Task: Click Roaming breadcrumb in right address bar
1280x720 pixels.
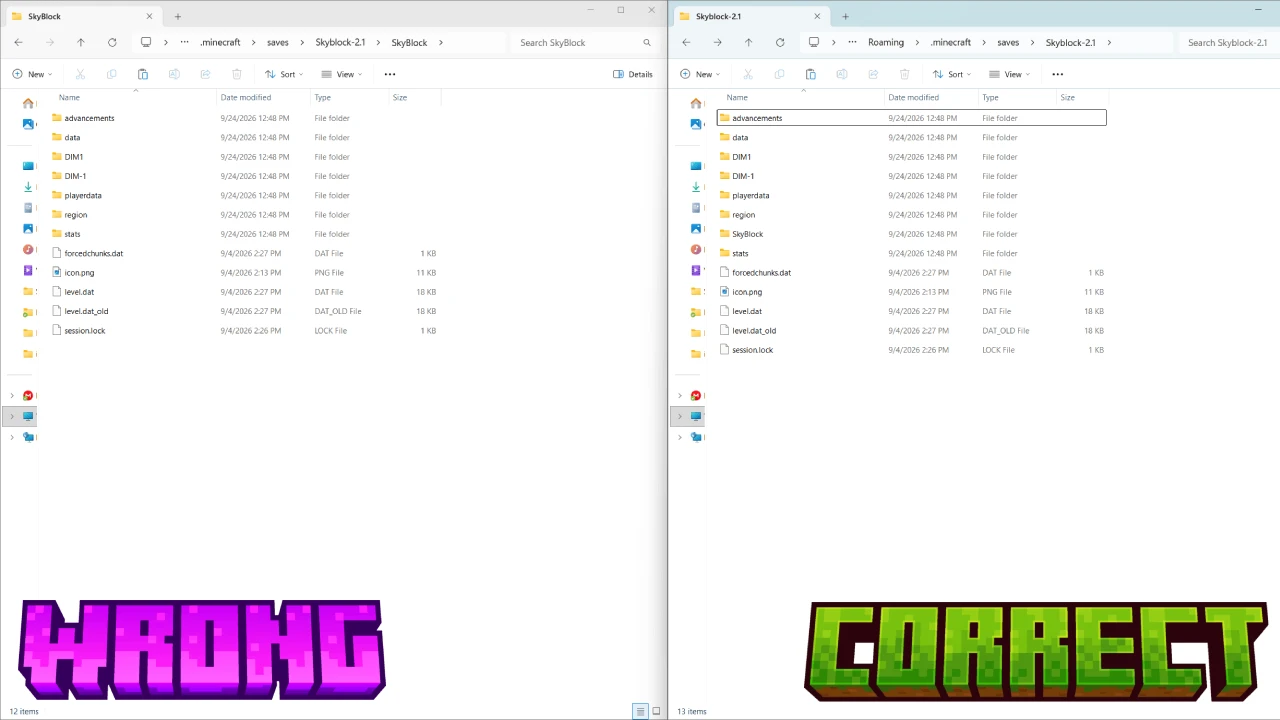Action: (886, 42)
